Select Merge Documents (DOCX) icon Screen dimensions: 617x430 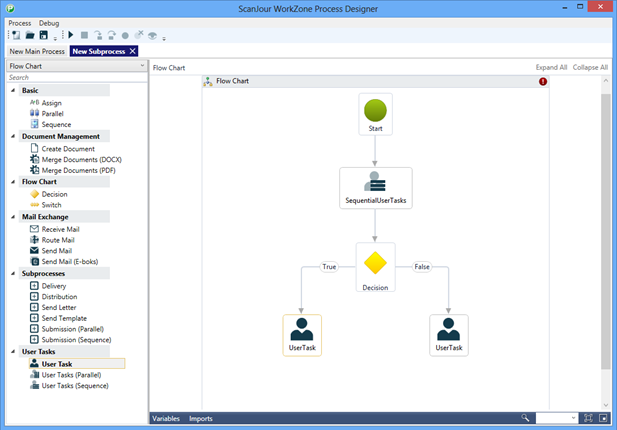35,159
